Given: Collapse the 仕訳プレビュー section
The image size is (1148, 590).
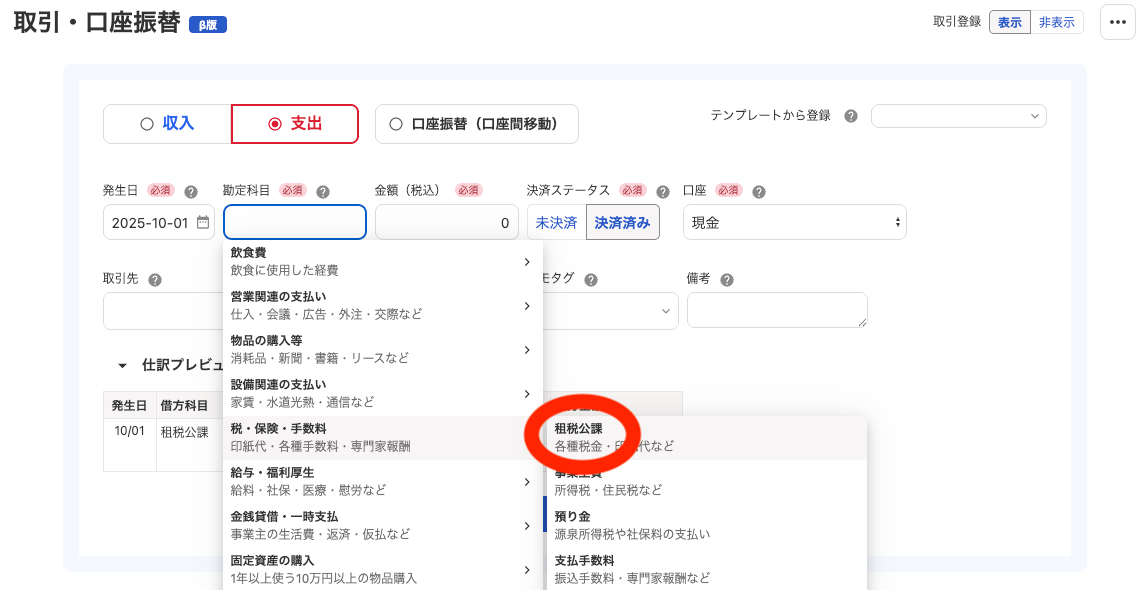Looking at the screenshot, I should [x=122, y=364].
